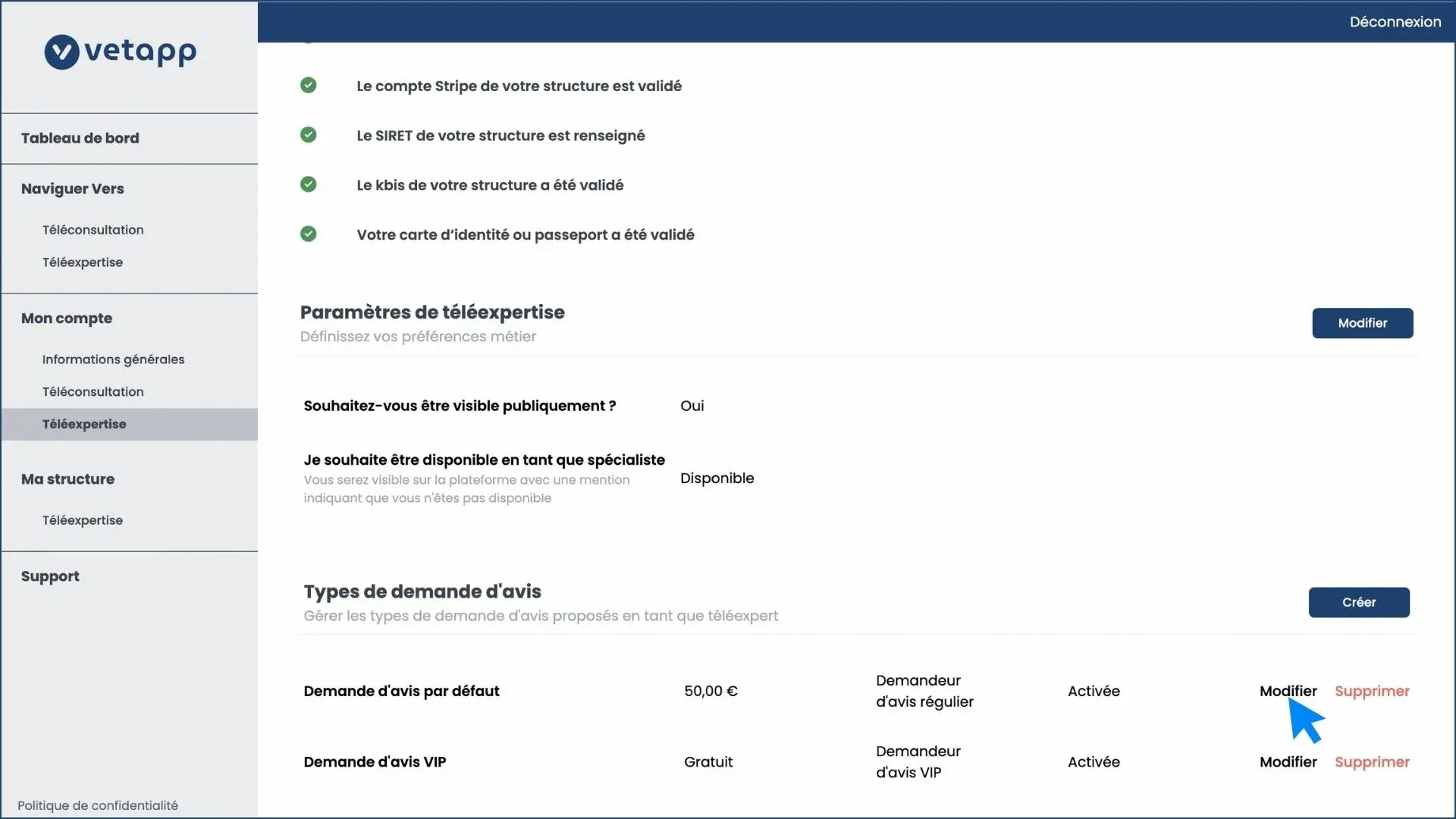
Task: Open Informations générales in Mon compte
Action: pyautogui.click(x=113, y=359)
